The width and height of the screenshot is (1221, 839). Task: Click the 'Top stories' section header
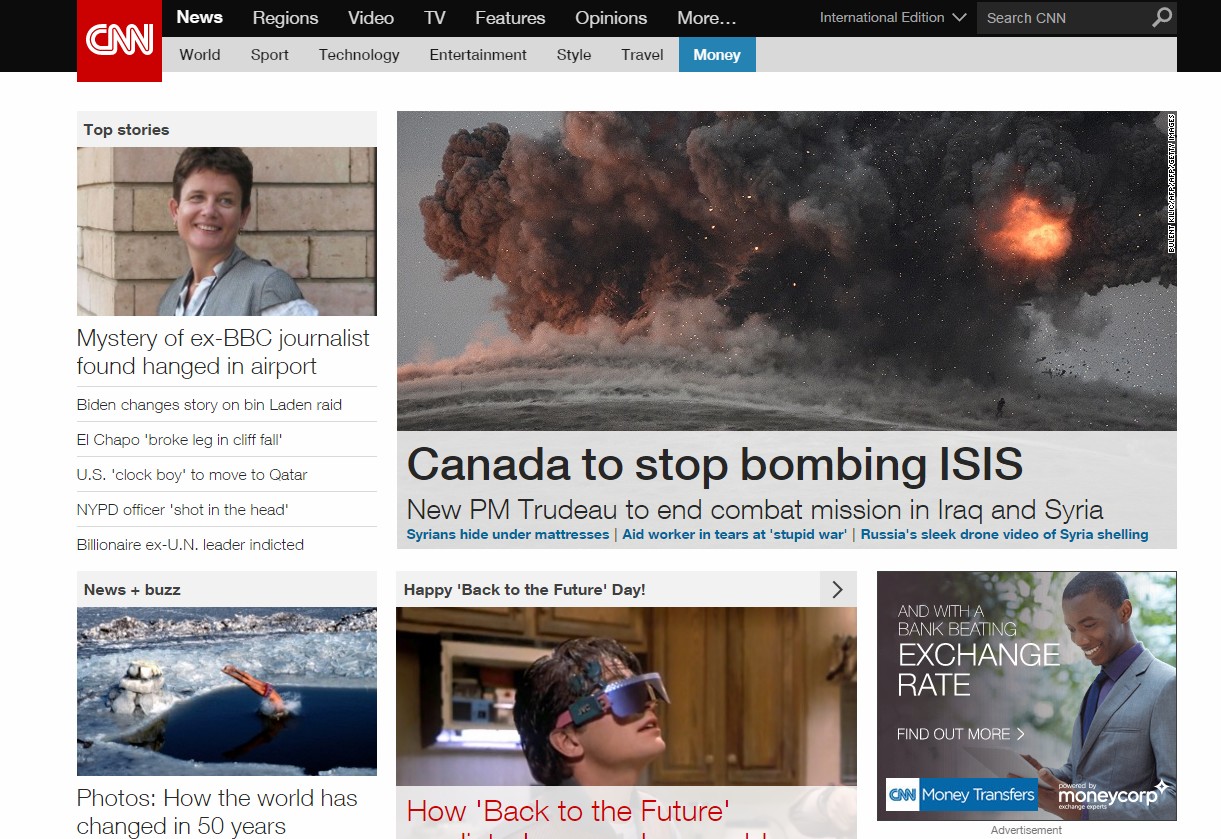pyautogui.click(x=227, y=129)
